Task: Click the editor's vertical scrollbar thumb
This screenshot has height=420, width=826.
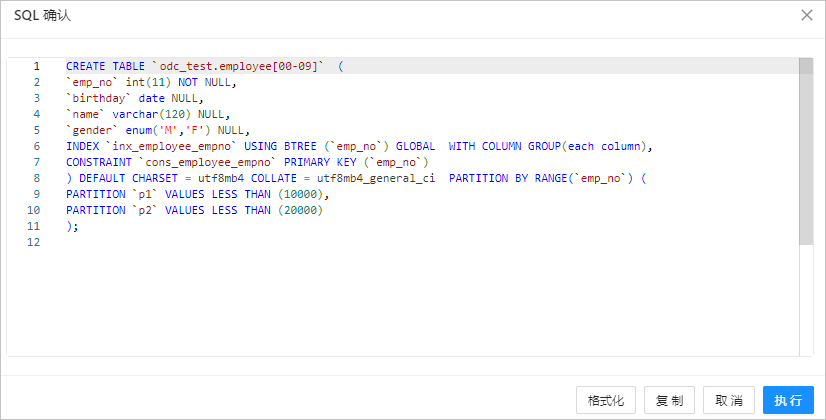Action: pyautogui.click(x=805, y=150)
